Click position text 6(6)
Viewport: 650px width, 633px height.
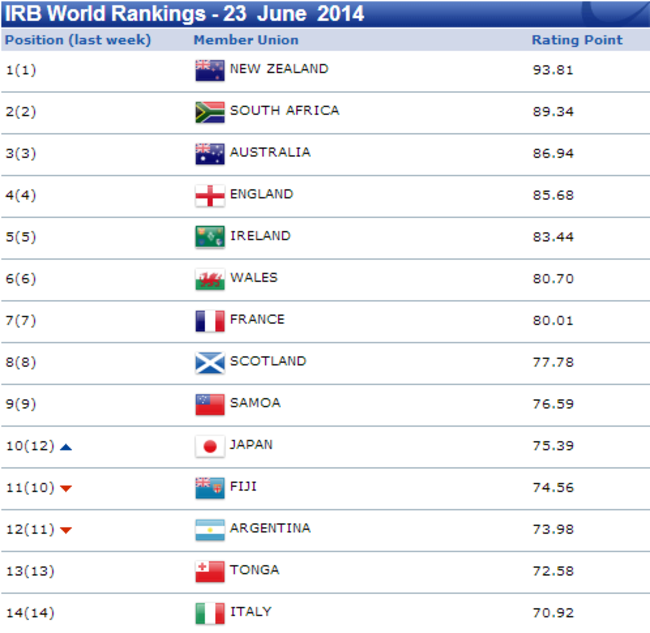[x=21, y=279]
